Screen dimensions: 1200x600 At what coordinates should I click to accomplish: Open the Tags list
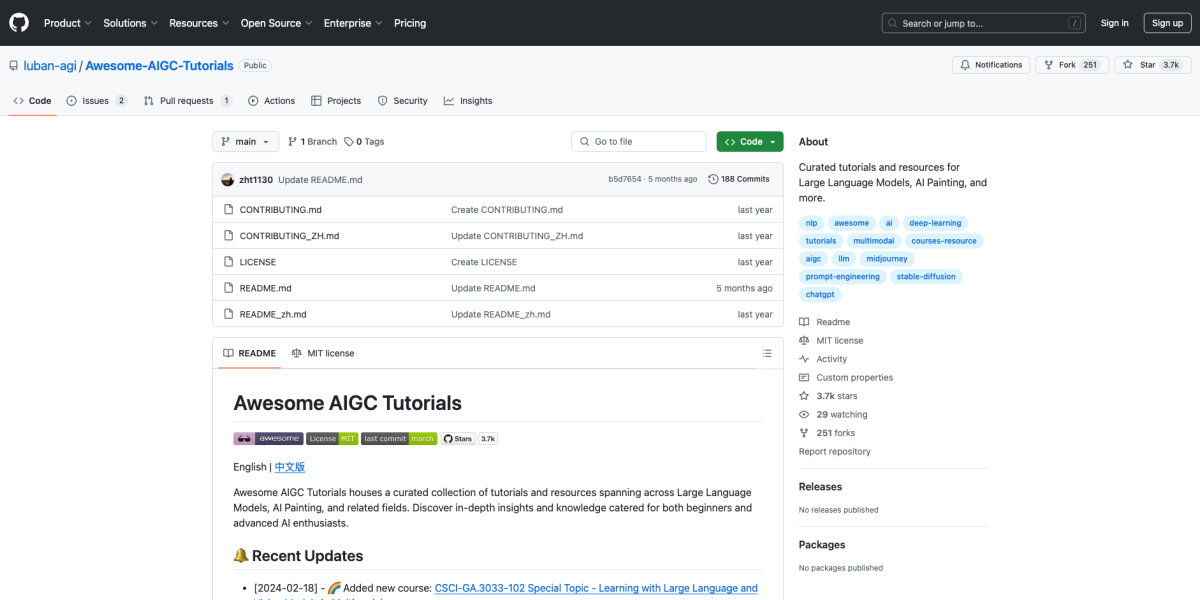(x=364, y=142)
